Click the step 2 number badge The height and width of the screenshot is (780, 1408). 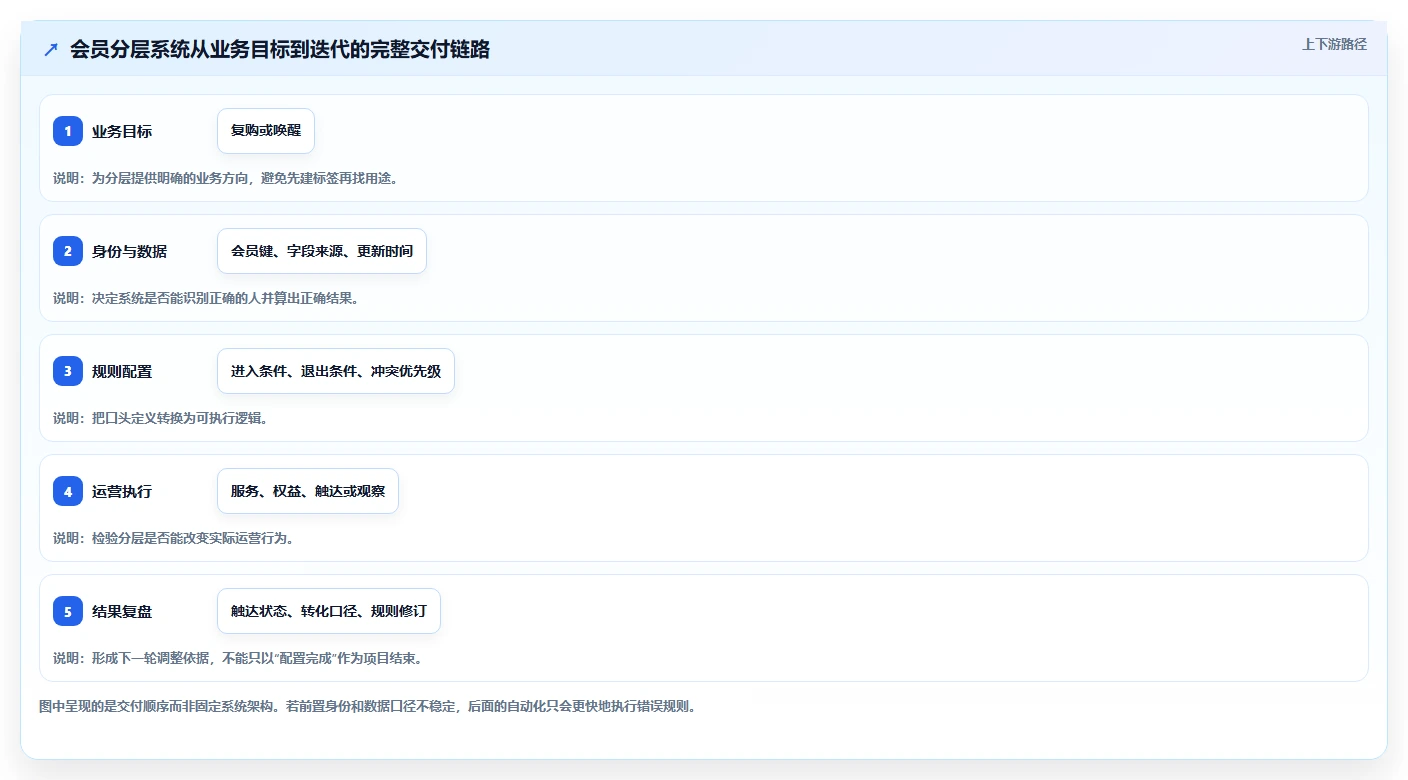pos(68,251)
